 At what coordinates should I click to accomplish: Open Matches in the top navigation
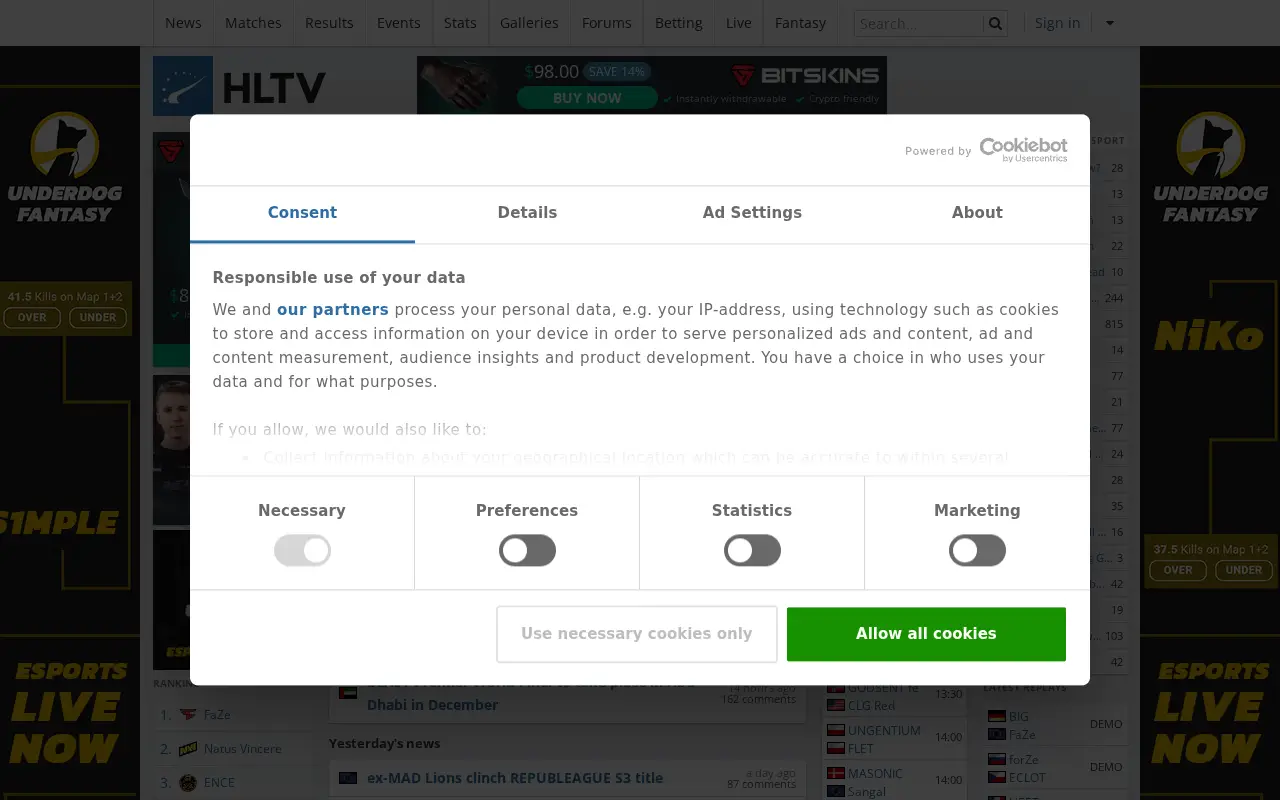click(253, 23)
